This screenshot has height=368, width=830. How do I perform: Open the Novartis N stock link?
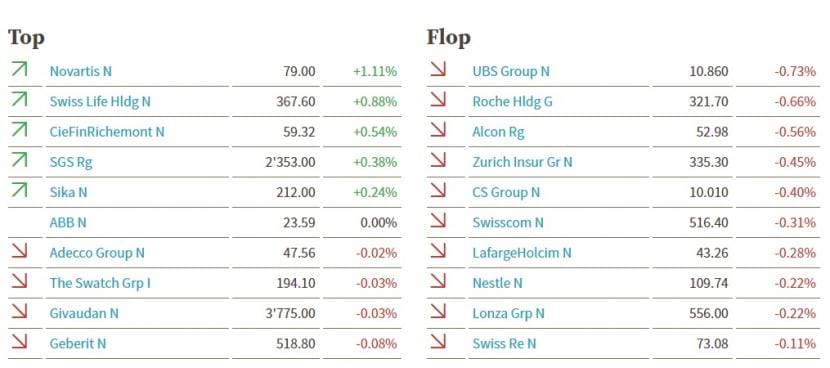click(x=80, y=71)
